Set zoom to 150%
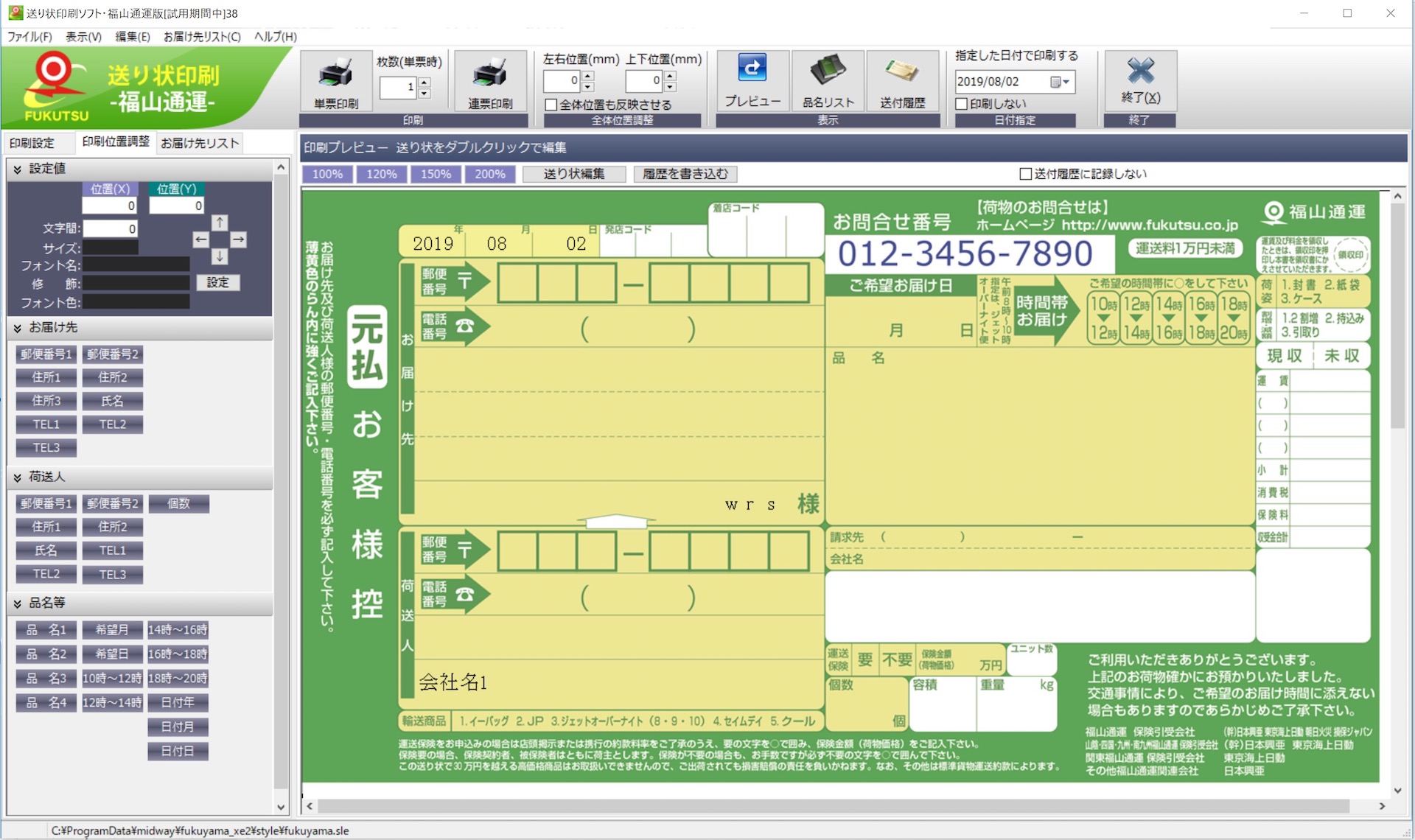The width and height of the screenshot is (1415, 840). click(x=436, y=174)
